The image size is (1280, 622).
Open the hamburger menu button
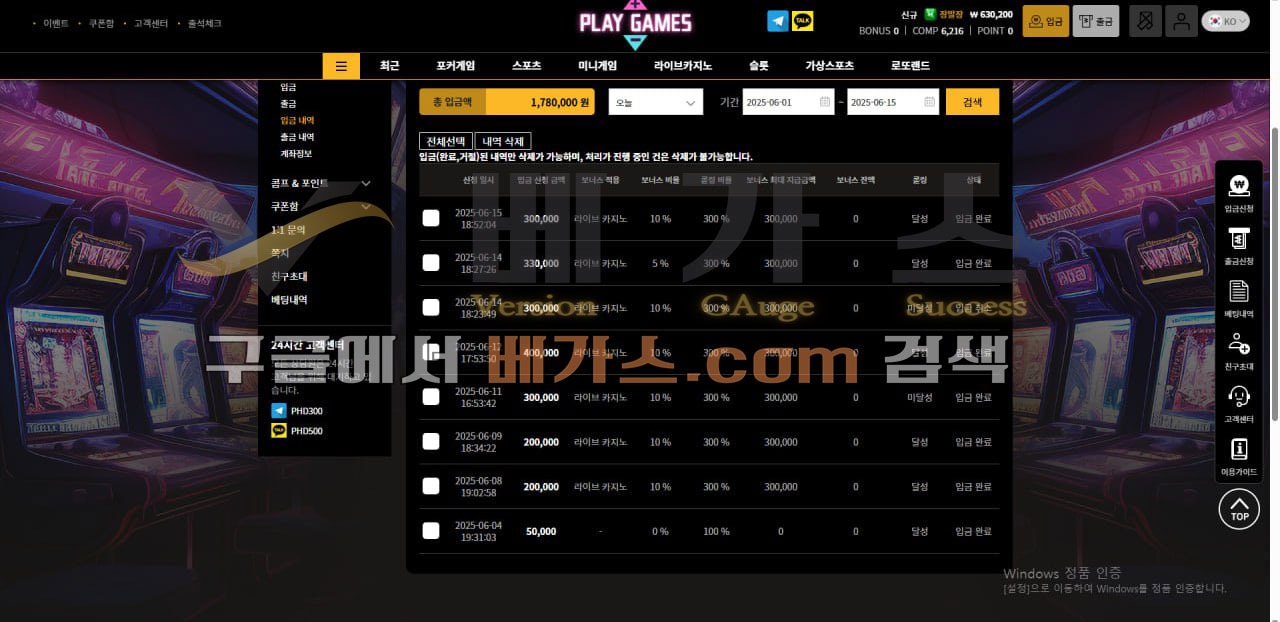pos(341,66)
